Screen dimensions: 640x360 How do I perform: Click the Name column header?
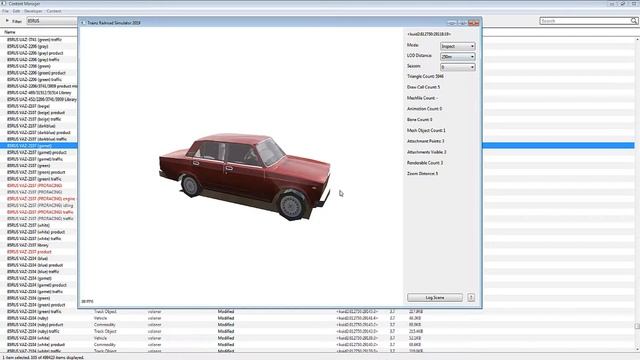[x=10, y=32]
